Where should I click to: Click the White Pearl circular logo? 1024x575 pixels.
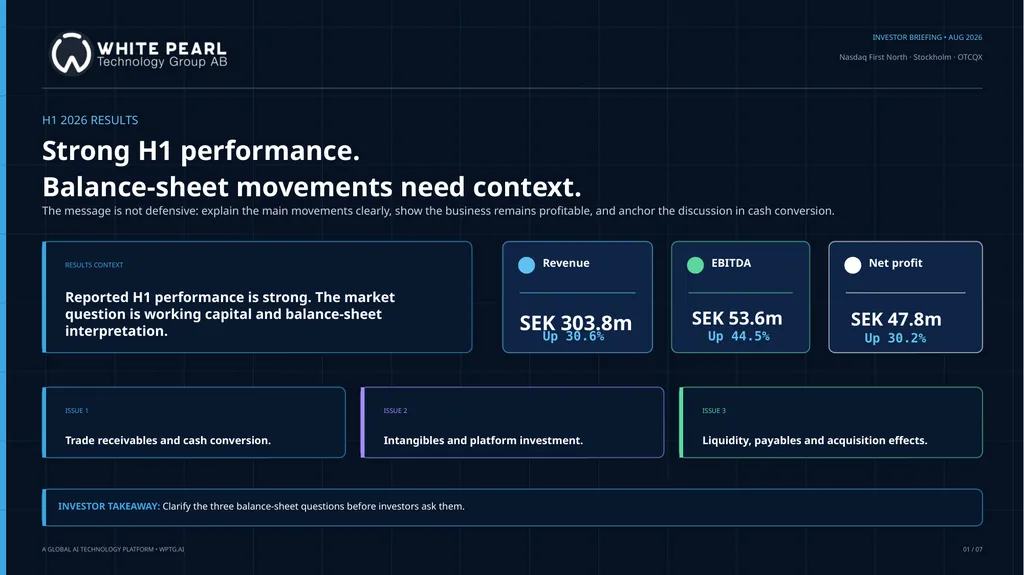point(71,54)
